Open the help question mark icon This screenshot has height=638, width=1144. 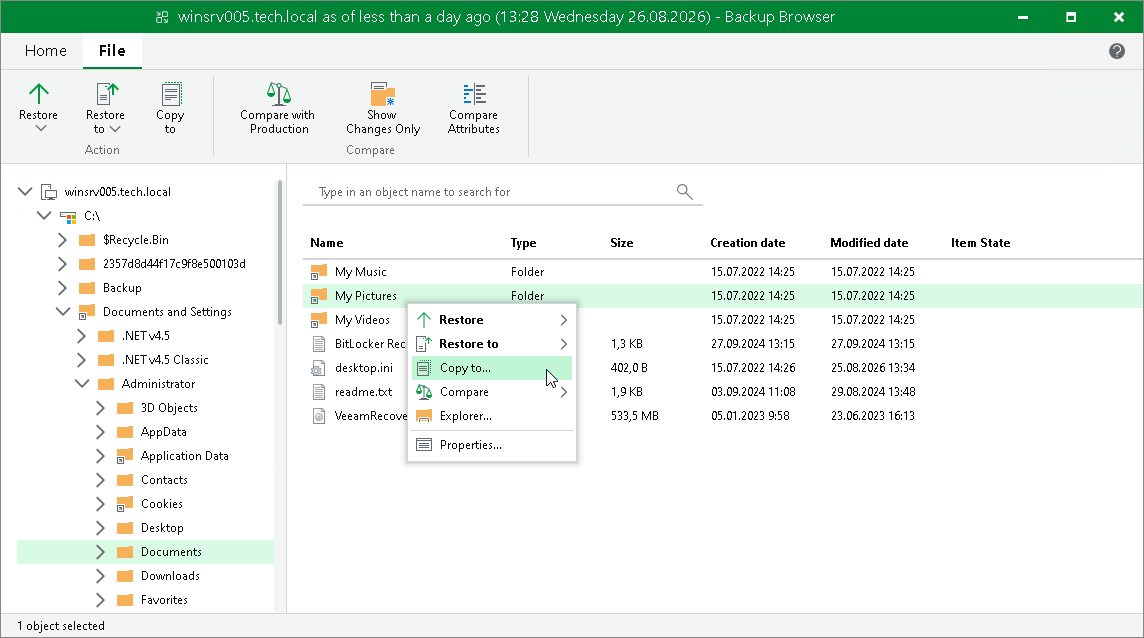tap(1116, 50)
